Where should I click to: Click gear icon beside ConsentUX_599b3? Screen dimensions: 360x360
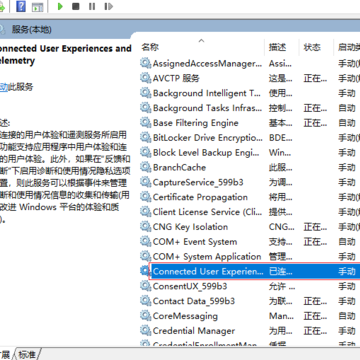(145, 286)
